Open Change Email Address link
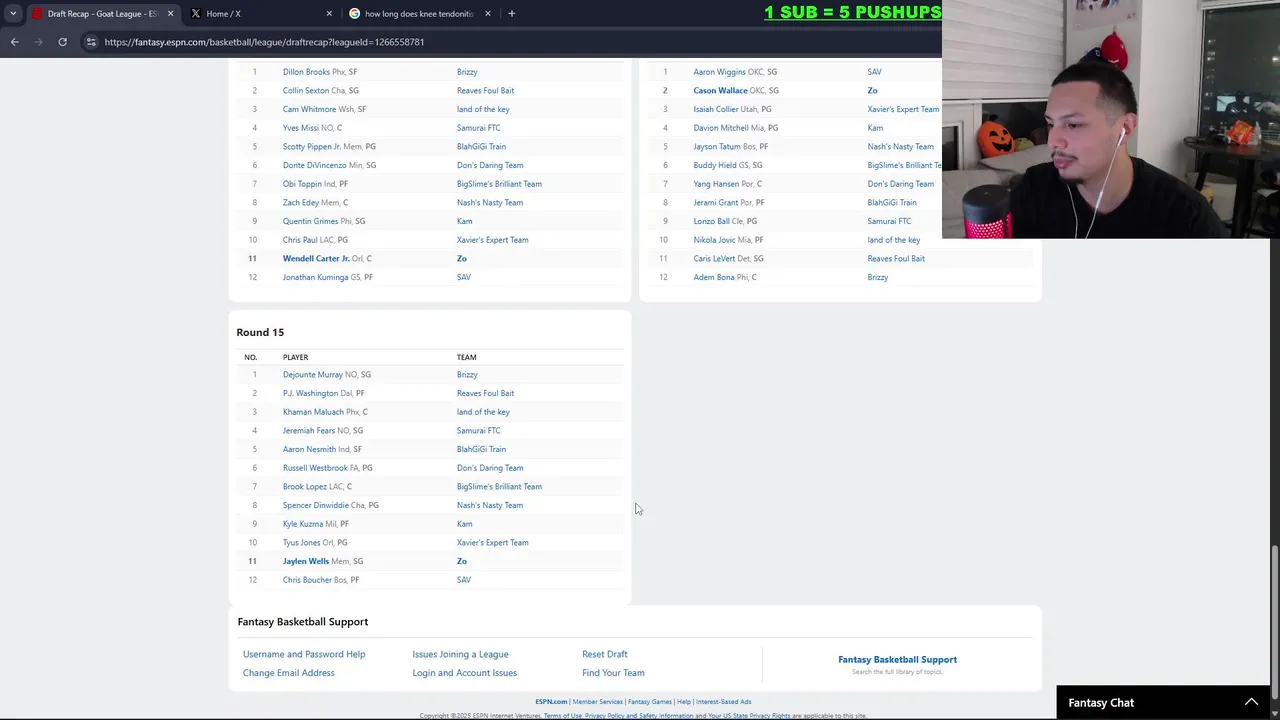Screen dimensions: 1280x720 (289, 673)
